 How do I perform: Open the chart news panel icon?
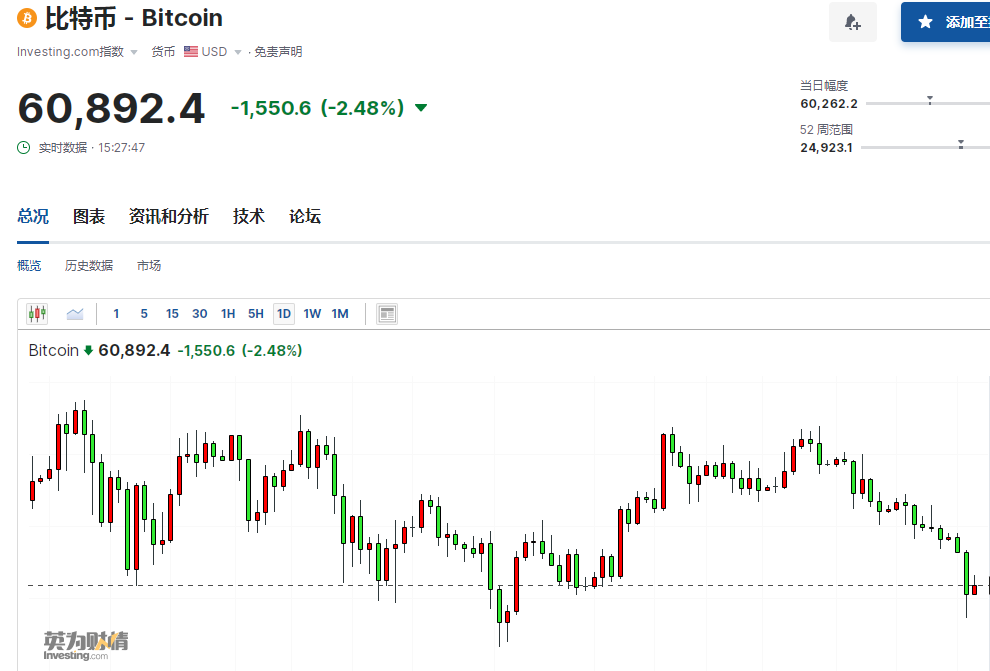(x=387, y=314)
